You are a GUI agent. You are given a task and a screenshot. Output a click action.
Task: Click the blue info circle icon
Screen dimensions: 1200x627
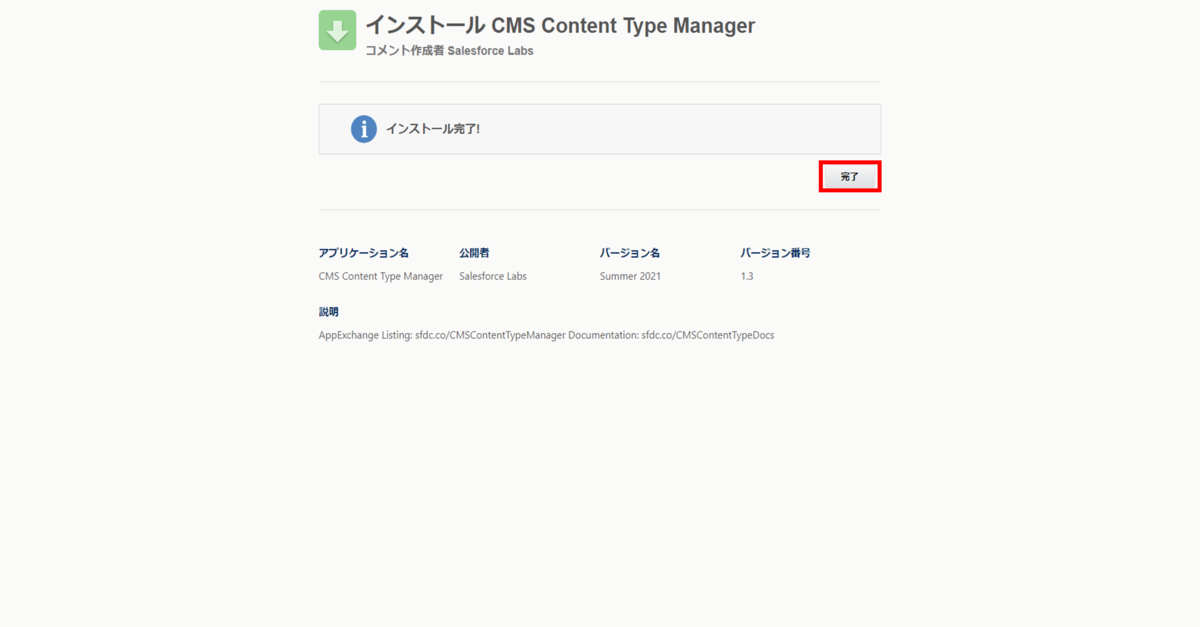[x=364, y=129]
